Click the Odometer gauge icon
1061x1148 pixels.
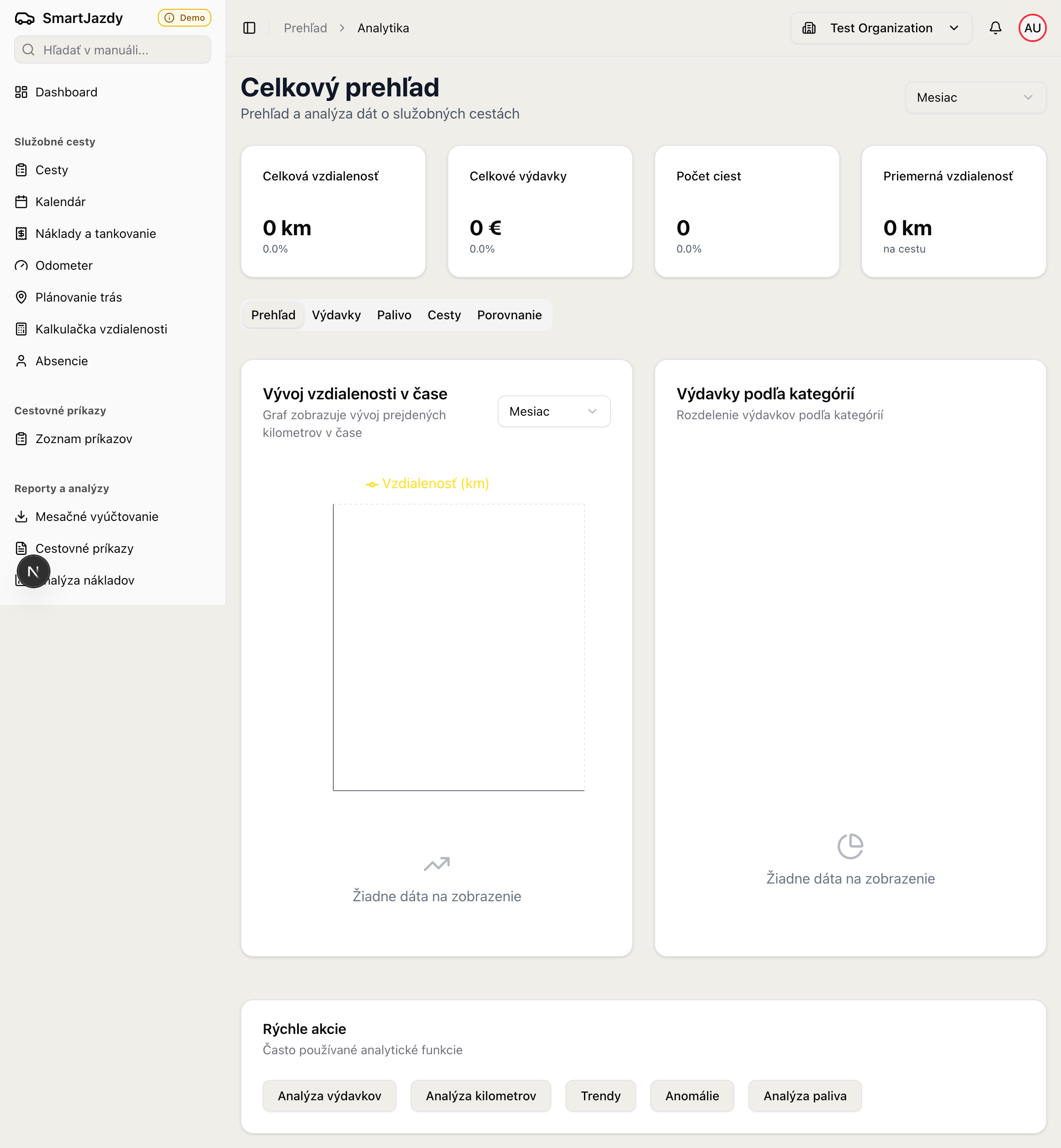(x=21, y=265)
